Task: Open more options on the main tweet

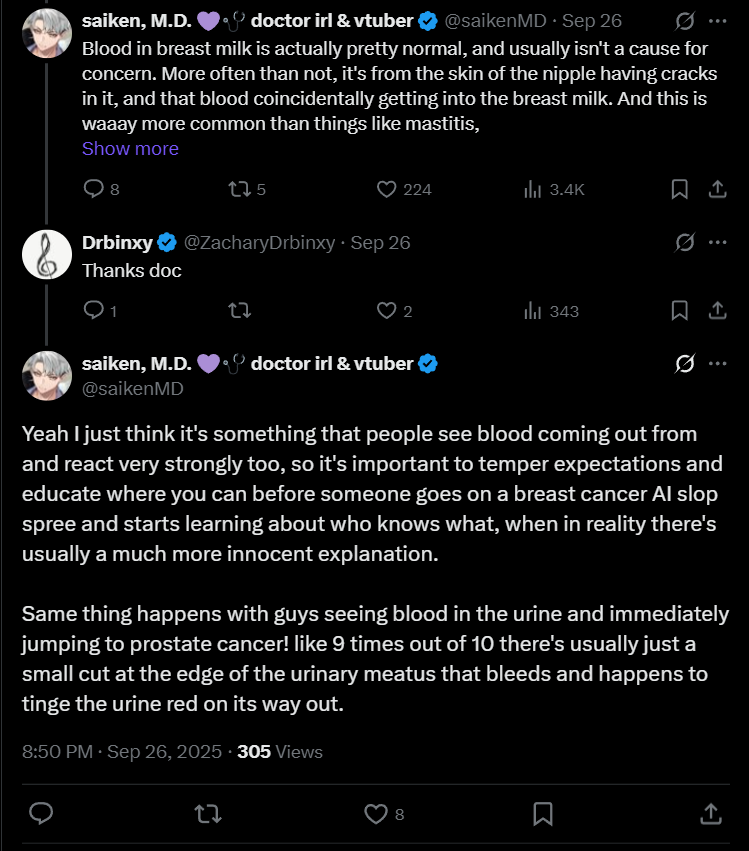Action: point(717,364)
